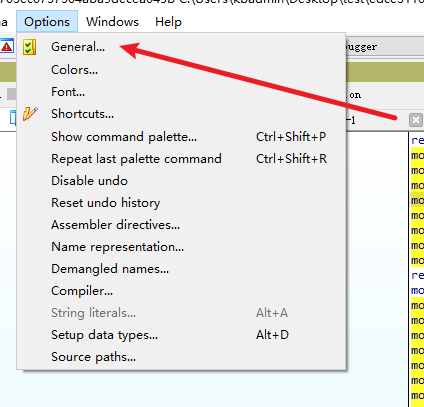Choose Colors... menu entry

click(x=181, y=70)
